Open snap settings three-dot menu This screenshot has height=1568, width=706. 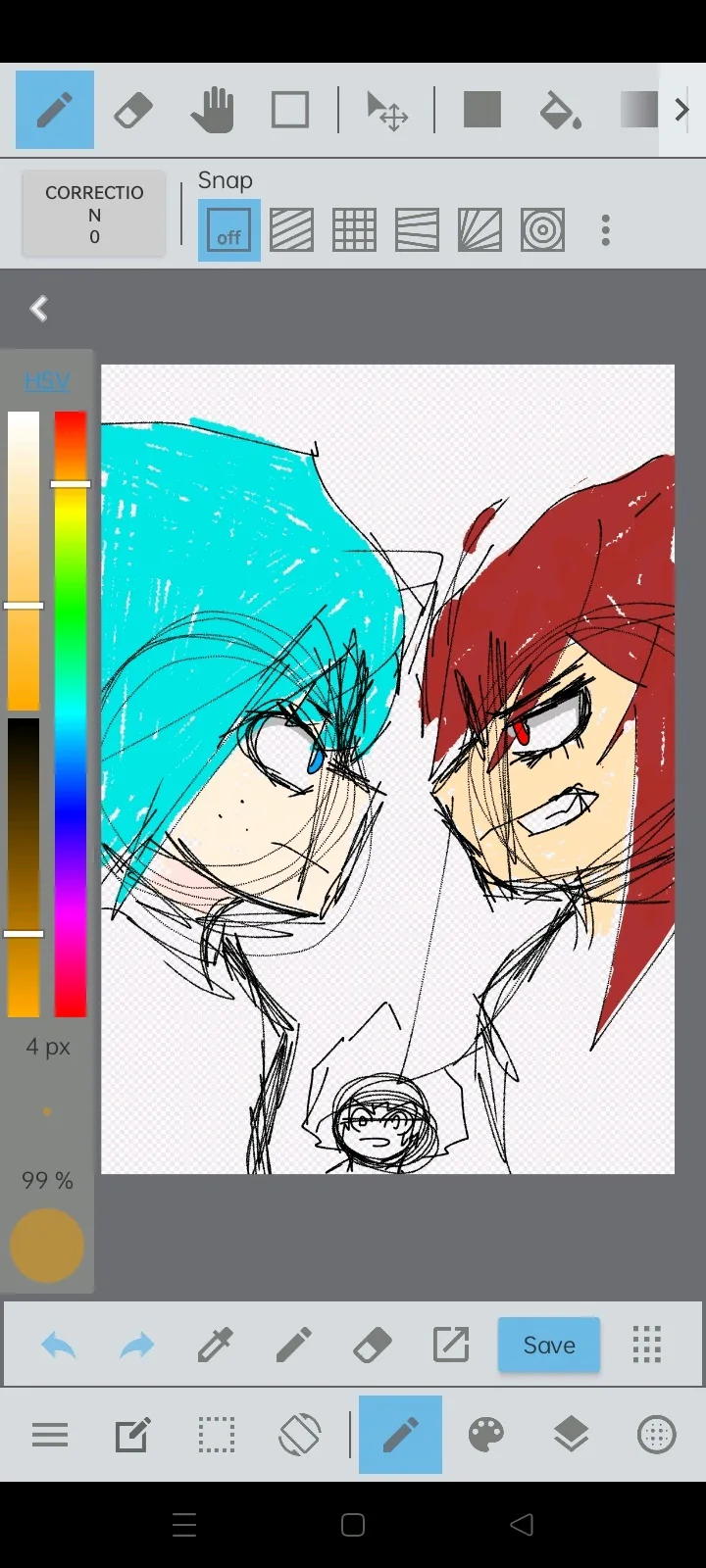(x=606, y=230)
